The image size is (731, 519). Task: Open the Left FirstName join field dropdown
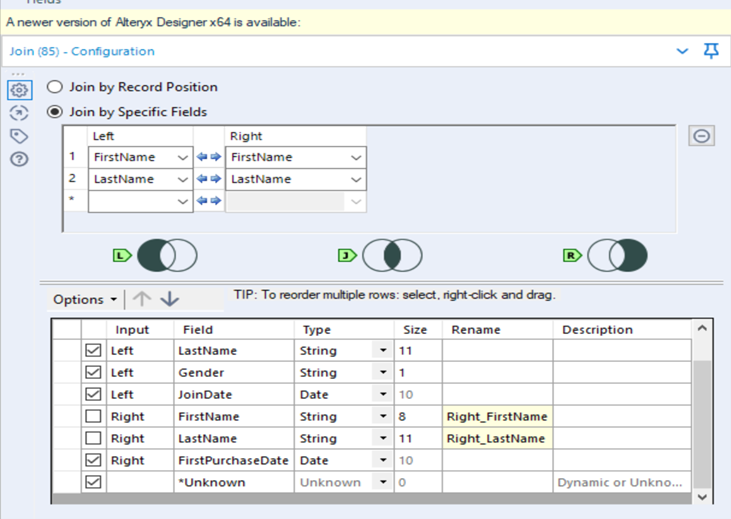182,157
